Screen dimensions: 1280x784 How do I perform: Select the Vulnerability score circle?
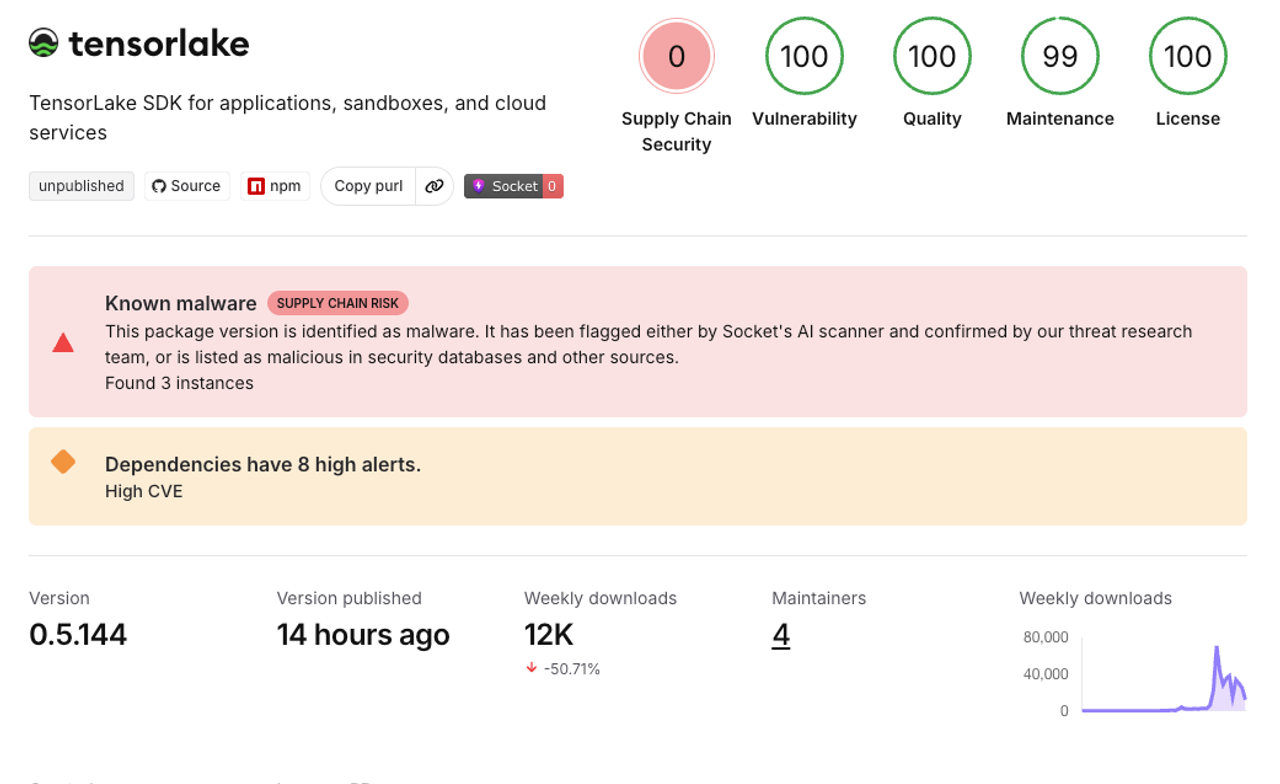tap(804, 56)
